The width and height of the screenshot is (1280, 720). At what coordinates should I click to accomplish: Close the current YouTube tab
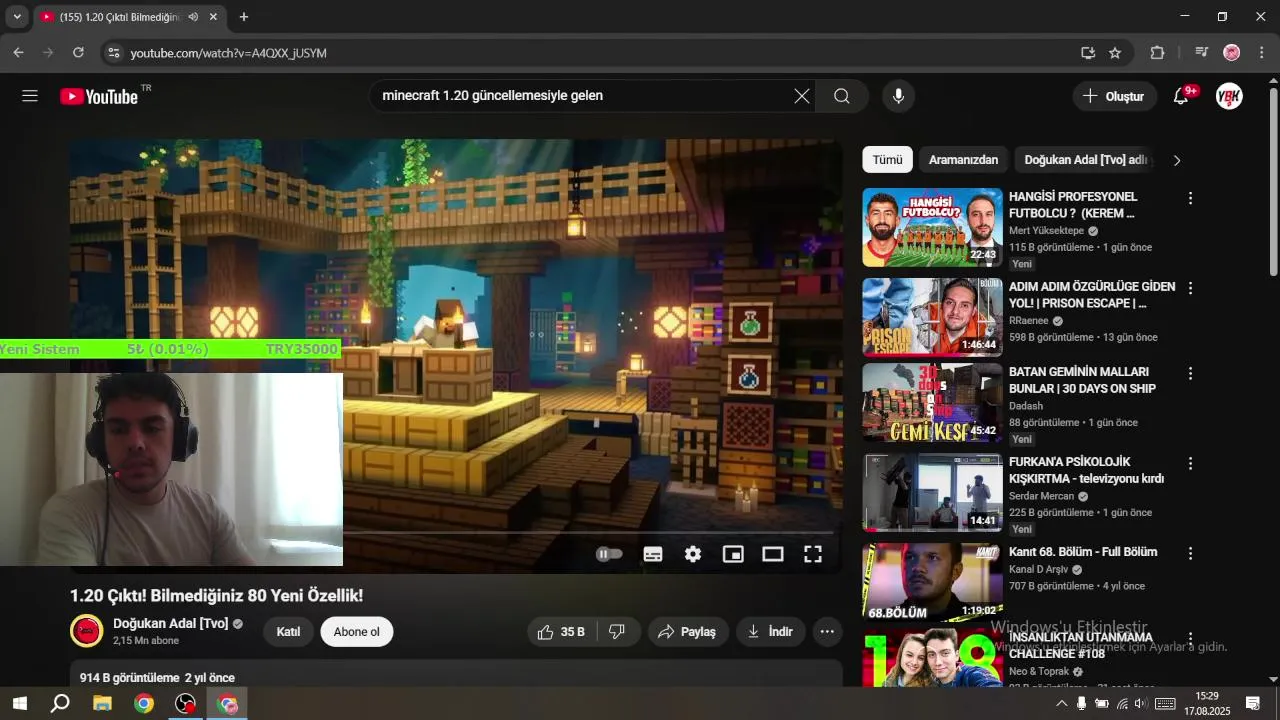tap(213, 17)
